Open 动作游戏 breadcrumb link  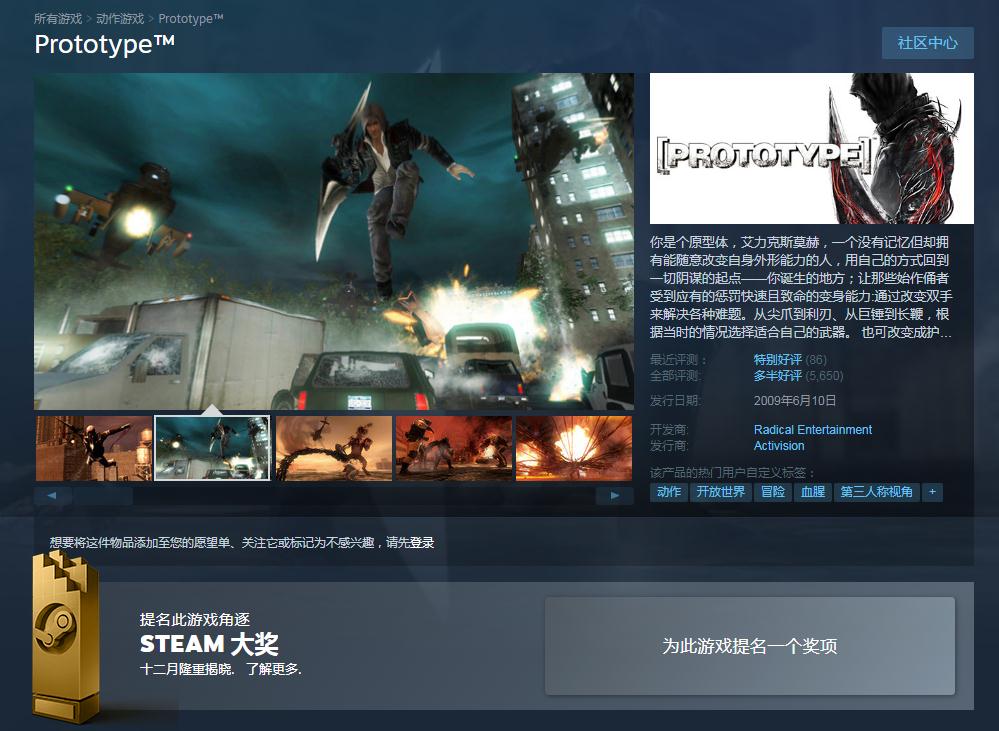[120, 18]
